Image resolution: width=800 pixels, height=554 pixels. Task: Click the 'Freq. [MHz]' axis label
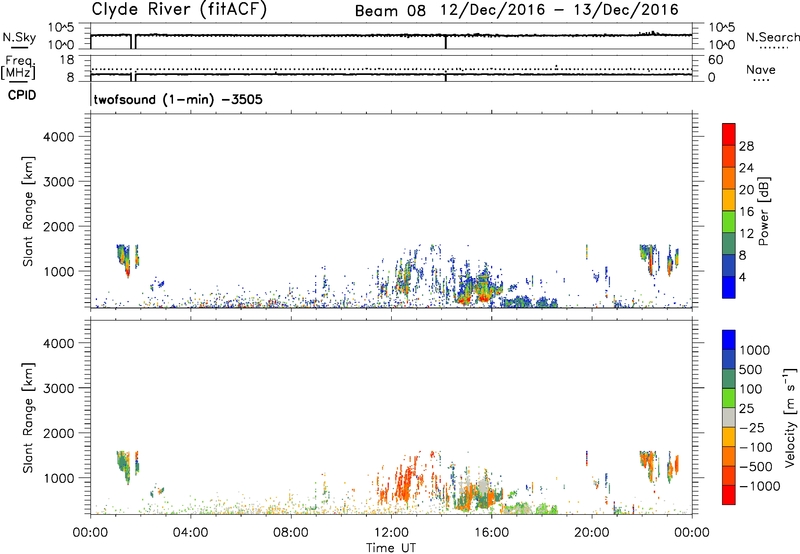(x=19, y=67)
